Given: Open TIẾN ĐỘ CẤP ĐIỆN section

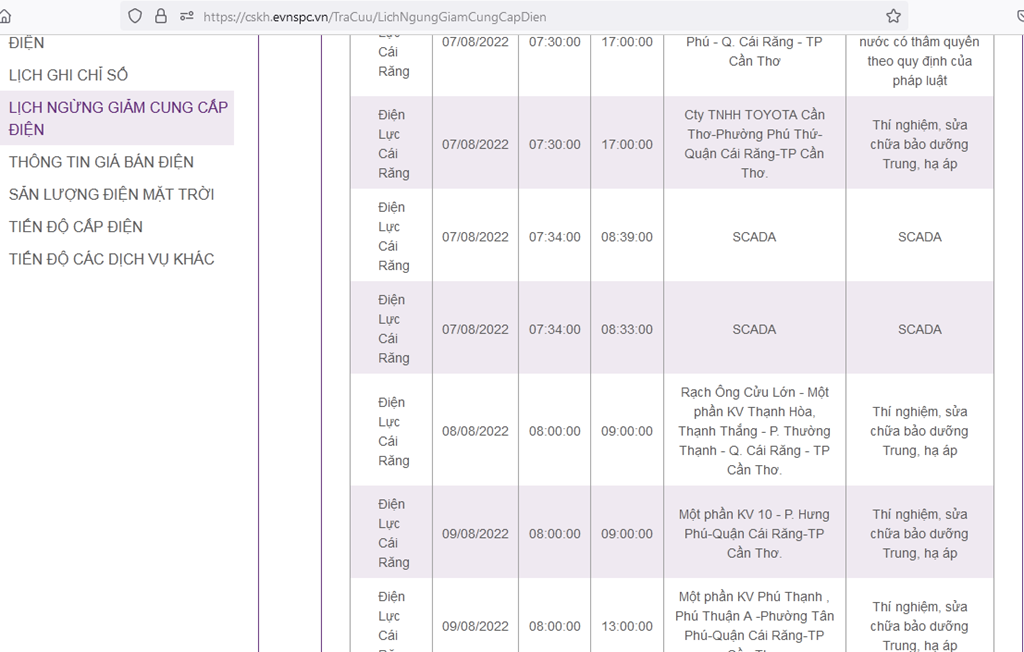Looking at the screenshot, I should coord(76,227).
